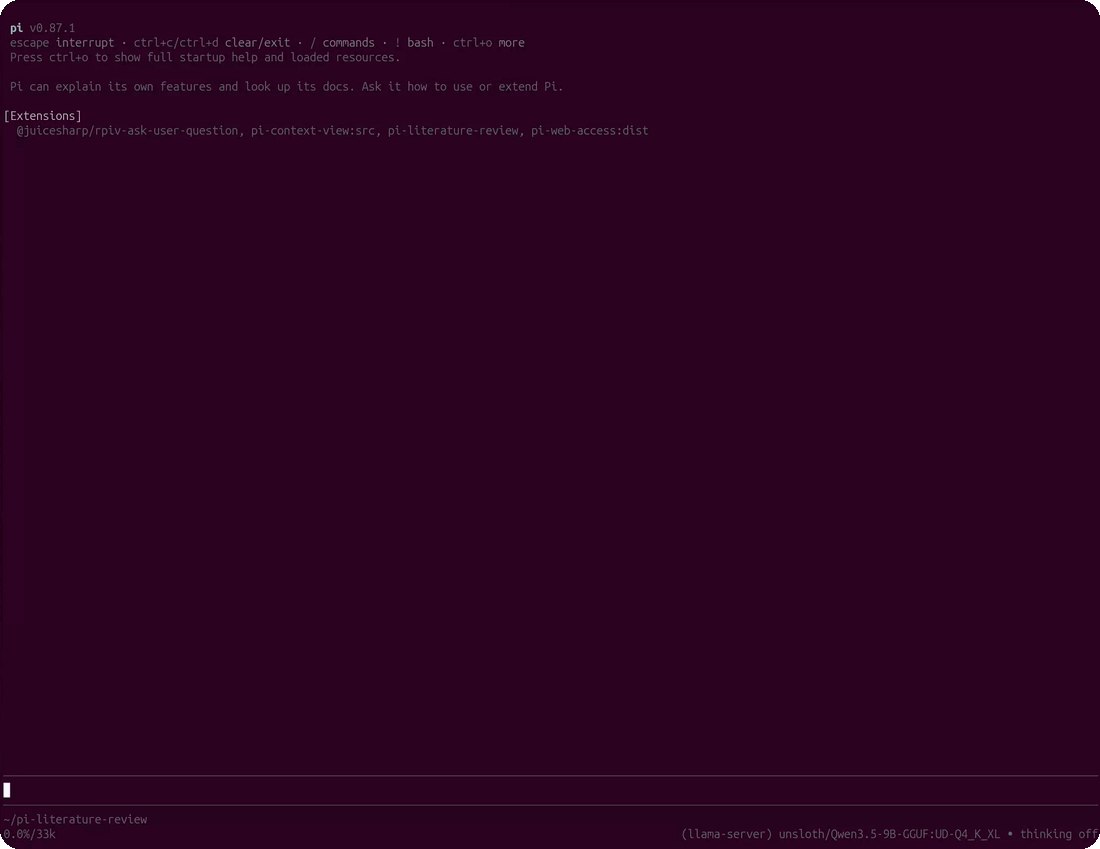Select the 'pi v0.87.1' version text
1100x849 pixels.
tap(43, 28)
